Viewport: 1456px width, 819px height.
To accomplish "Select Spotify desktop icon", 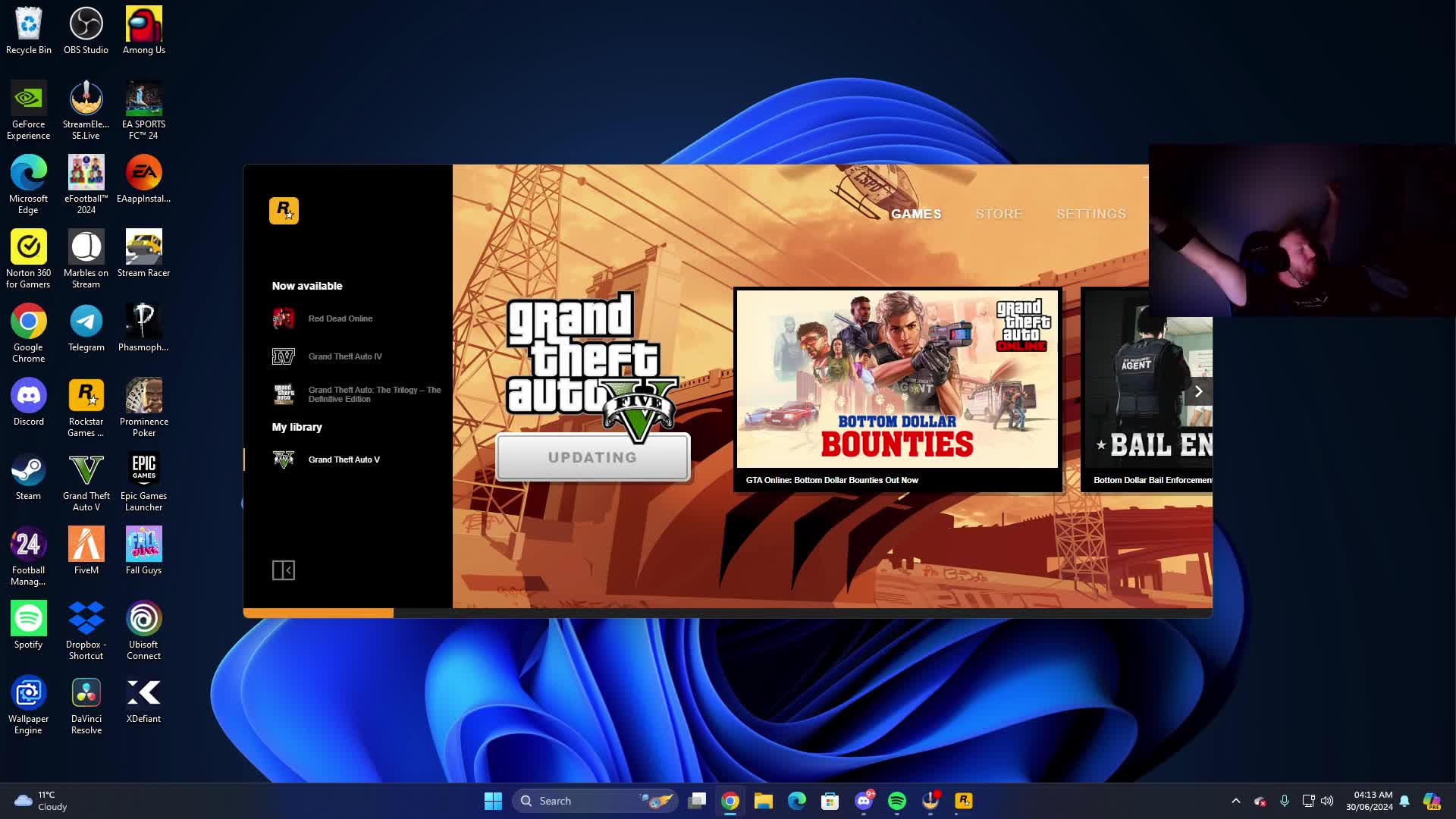I will (29, 626).
